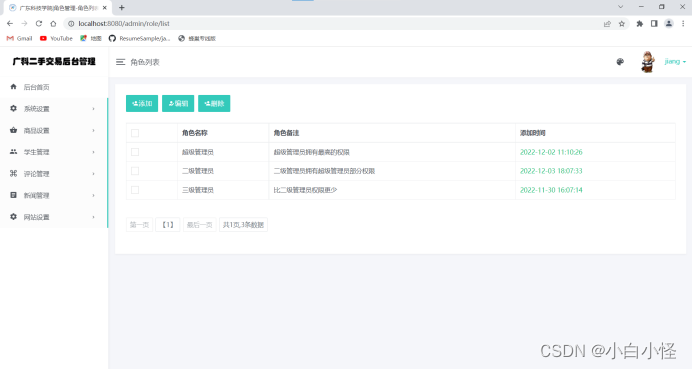Click timestamp 2022-12-03 18:07:33
Image resolution: width=692 pixels, height=369 pixels.
pyautogui.click(x=551, y=171)
